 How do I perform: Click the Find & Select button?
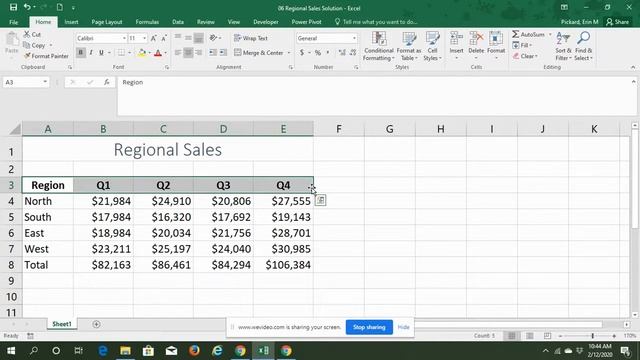click(584, 46)
